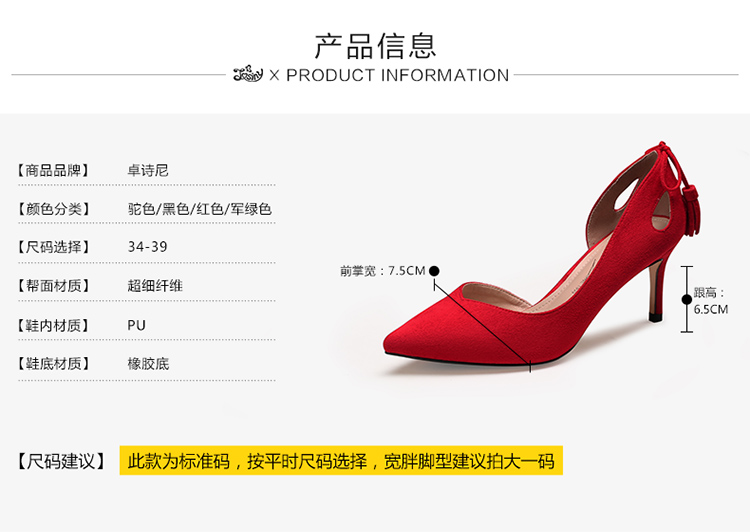Image resolution: width=750 pixels, height=532 pixels.
Task: Click the black dot on heel height marker
Action: [x=687, y=299]
